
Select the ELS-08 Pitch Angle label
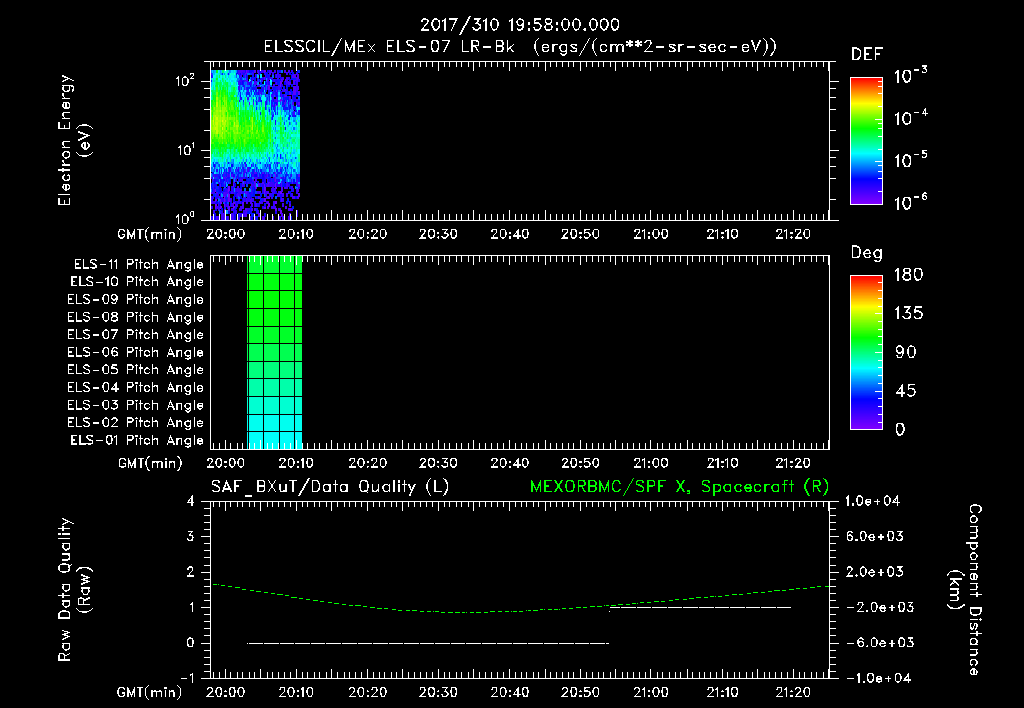click(135, 317)
